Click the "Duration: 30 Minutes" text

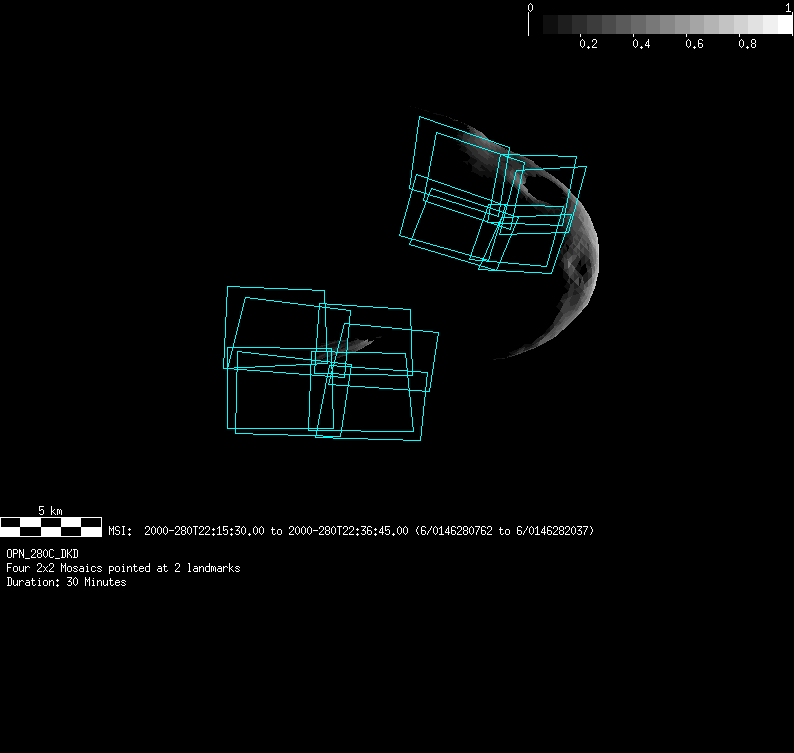[x=66, y=582]
